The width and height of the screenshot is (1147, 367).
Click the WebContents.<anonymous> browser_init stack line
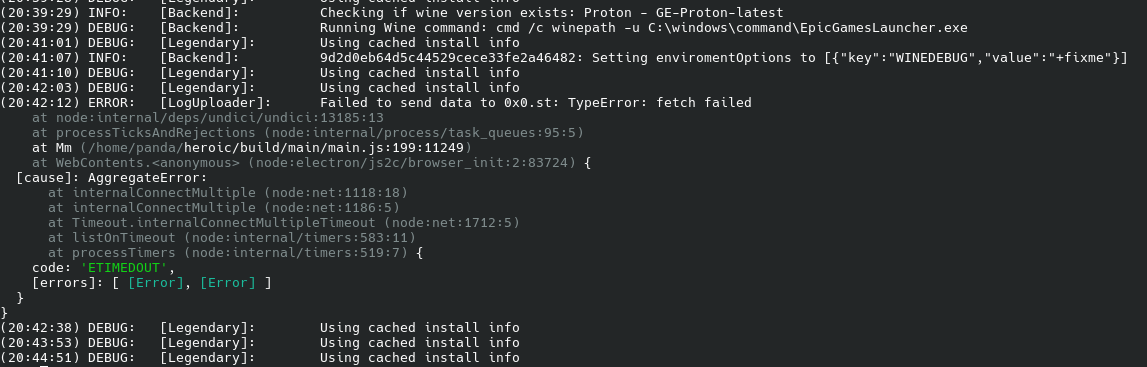tap(312, 163)
